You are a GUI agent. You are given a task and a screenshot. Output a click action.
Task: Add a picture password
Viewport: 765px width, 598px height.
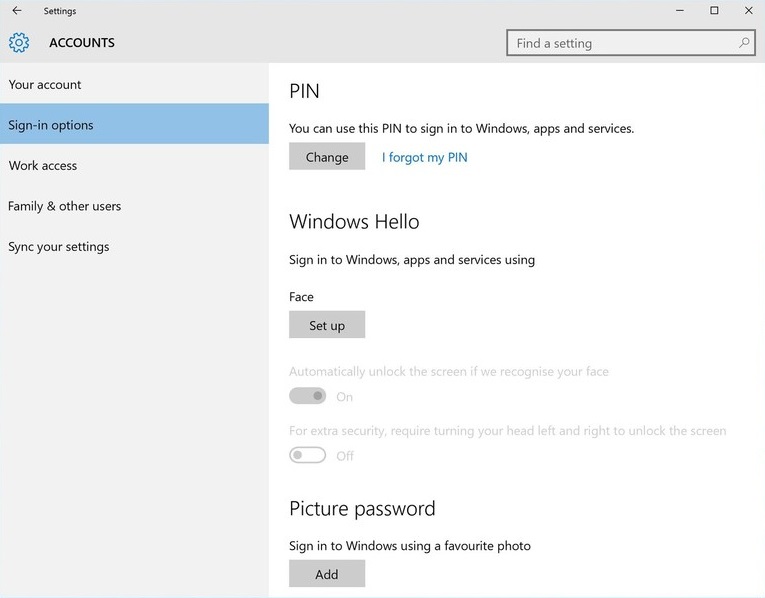327,574
